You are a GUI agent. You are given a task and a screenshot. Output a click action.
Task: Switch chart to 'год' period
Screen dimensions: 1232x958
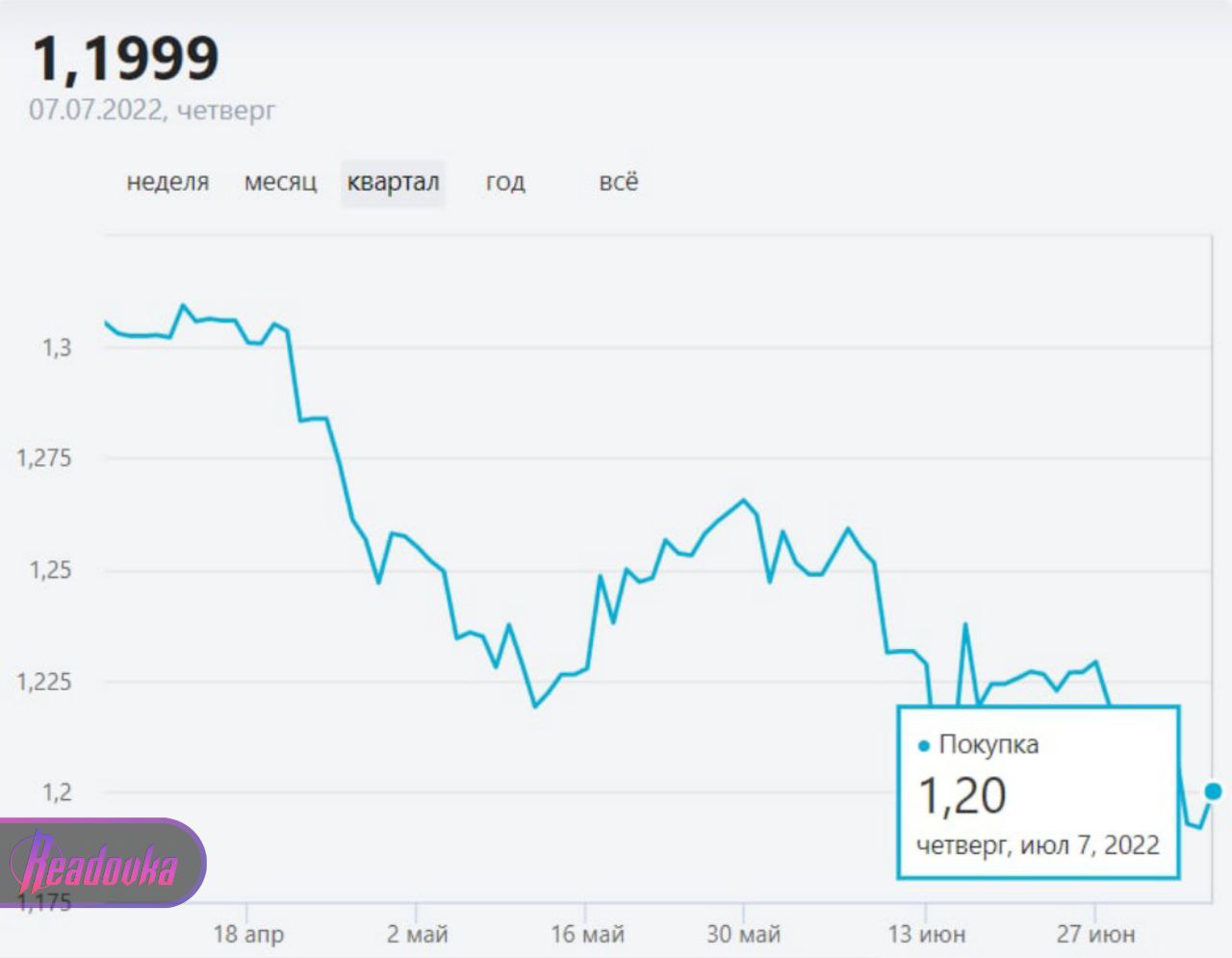click(x=505, y=182)
